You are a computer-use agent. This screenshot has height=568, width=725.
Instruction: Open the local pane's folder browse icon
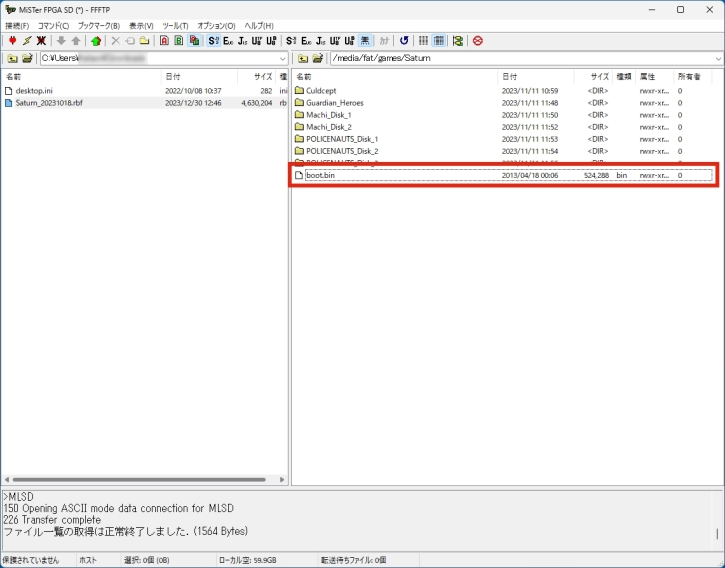27,58
